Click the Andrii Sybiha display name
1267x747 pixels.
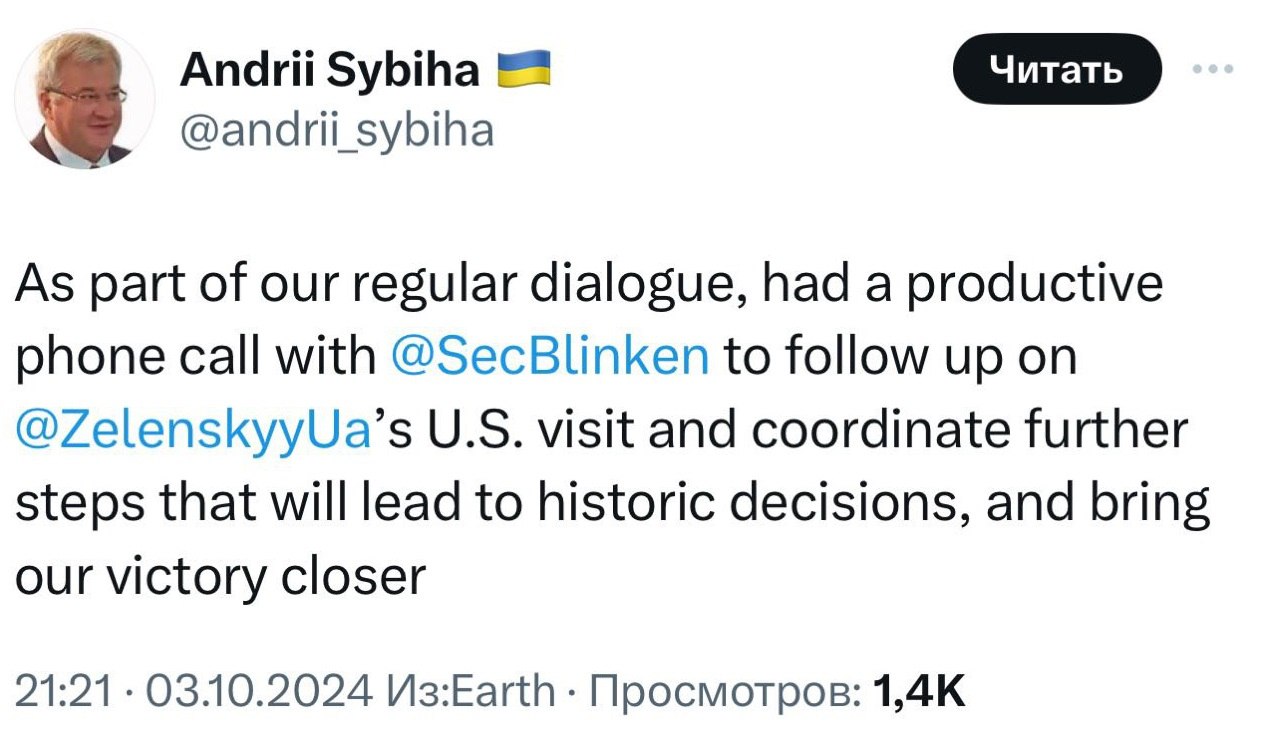coord(330,71)
